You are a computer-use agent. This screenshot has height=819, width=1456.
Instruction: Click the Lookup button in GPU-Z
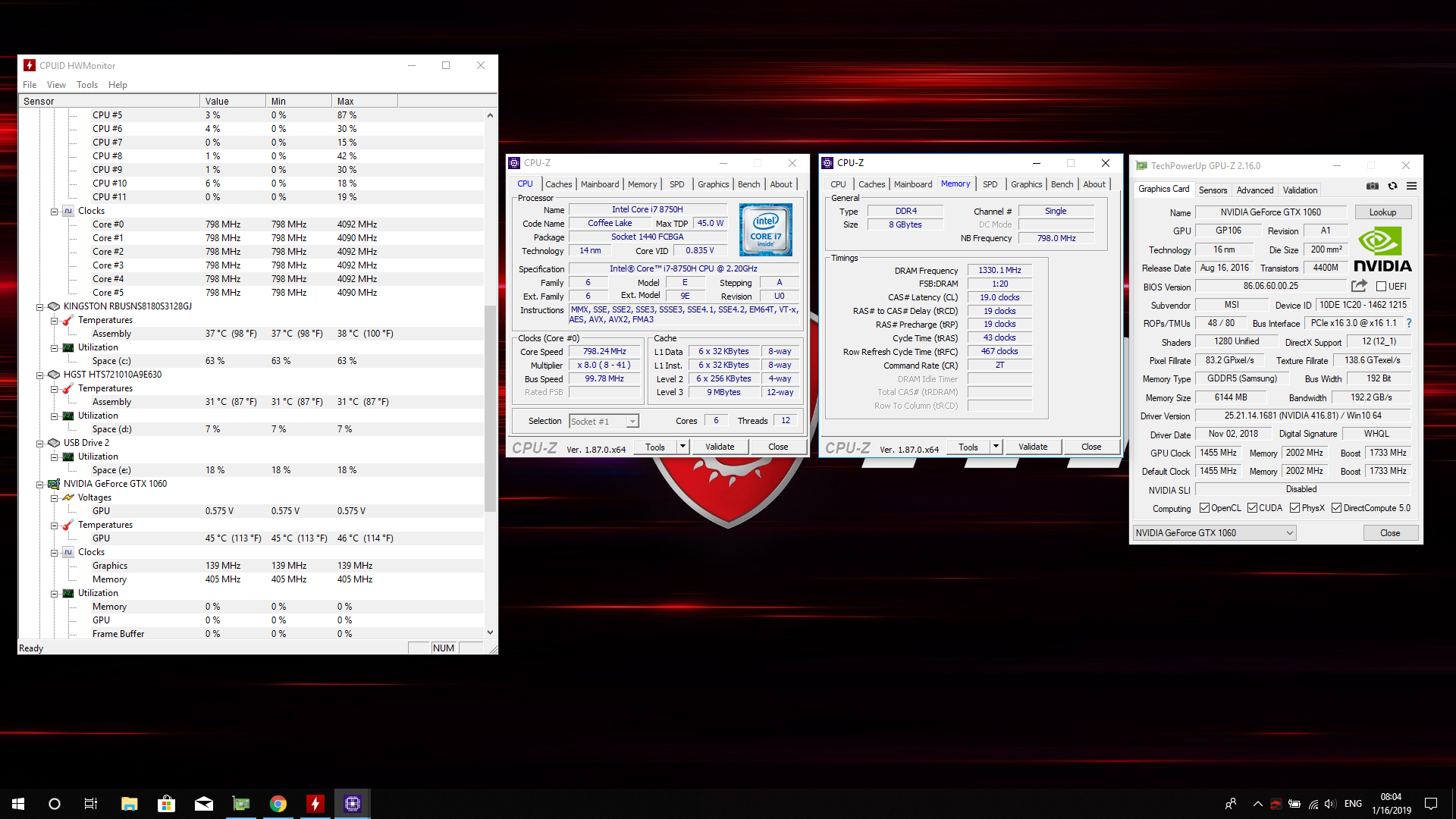(x=1382, y=212)
